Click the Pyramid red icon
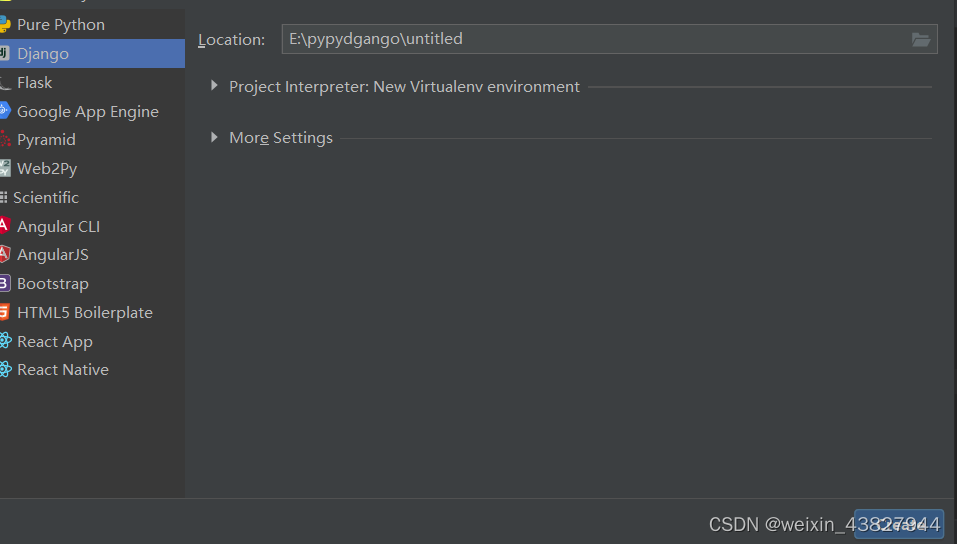This screenshot has width=957, height=544. (5, 139)
